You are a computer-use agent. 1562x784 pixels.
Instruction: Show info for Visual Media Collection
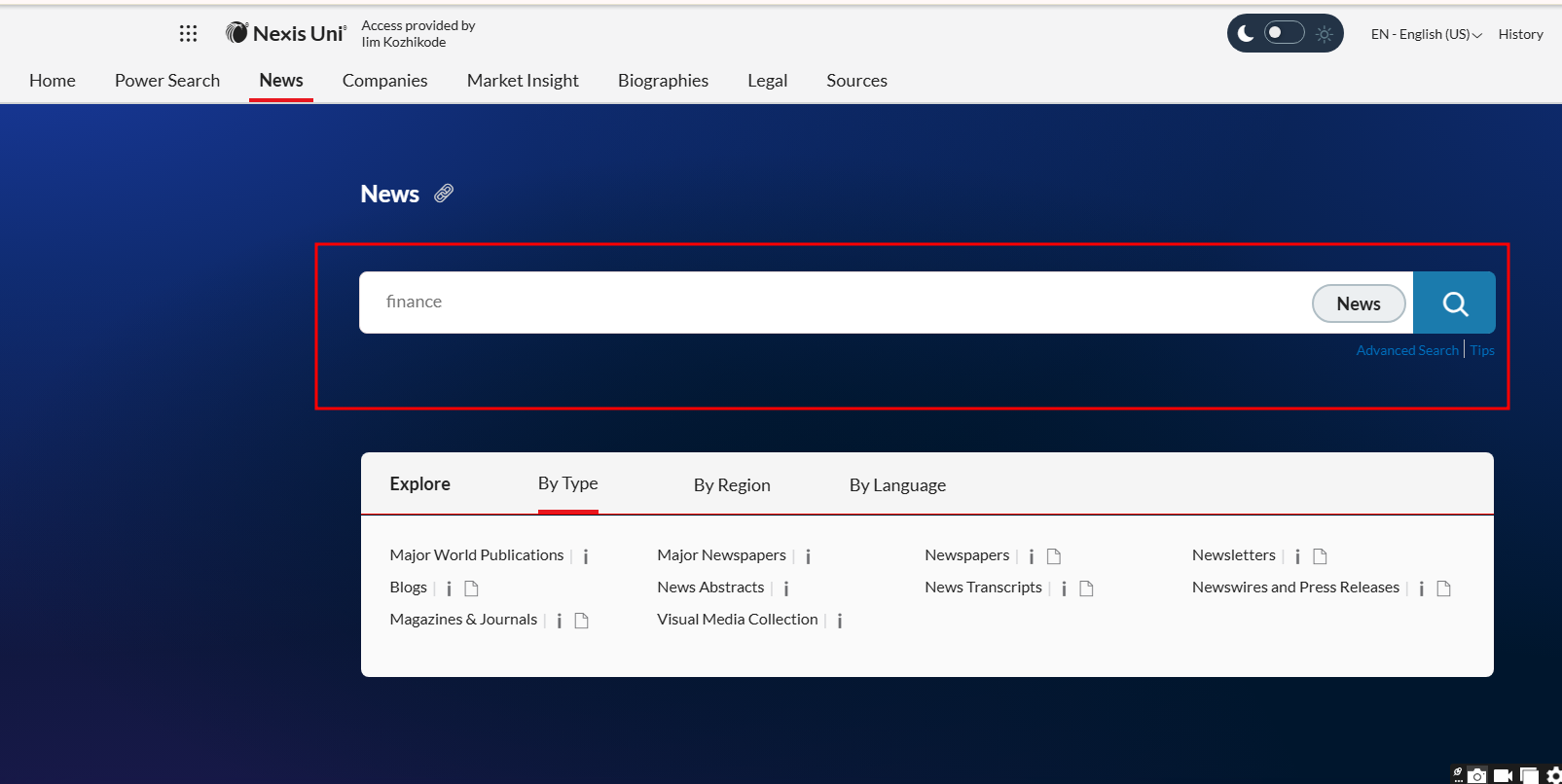click(x=840, y=621)
